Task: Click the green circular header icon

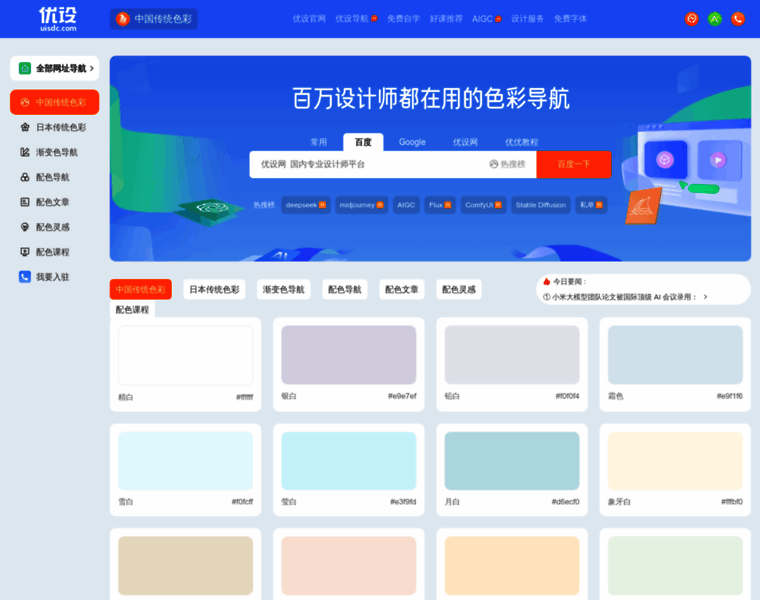Action: 715,19
